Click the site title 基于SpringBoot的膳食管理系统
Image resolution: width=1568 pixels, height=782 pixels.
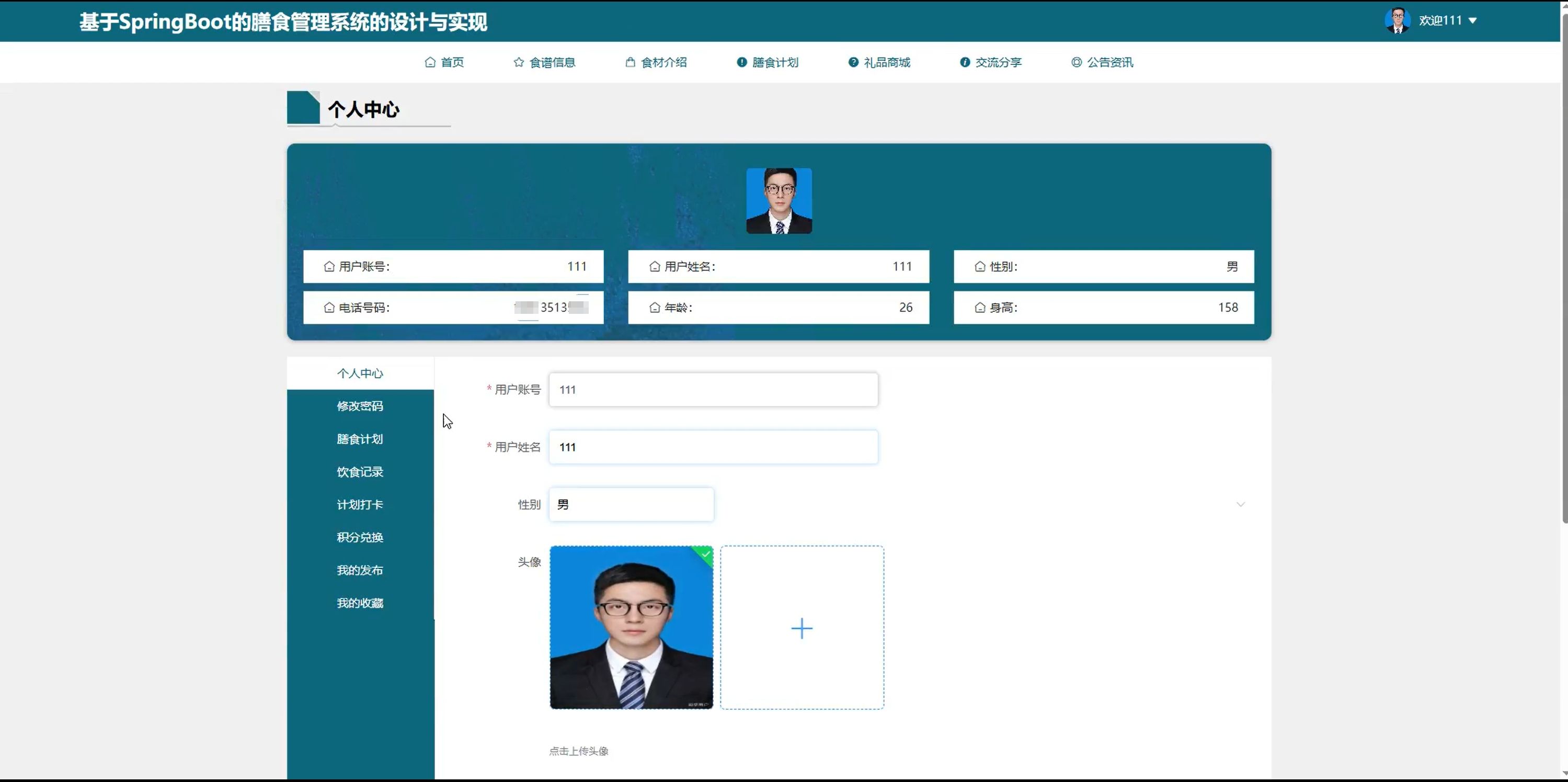click(283, 22)
